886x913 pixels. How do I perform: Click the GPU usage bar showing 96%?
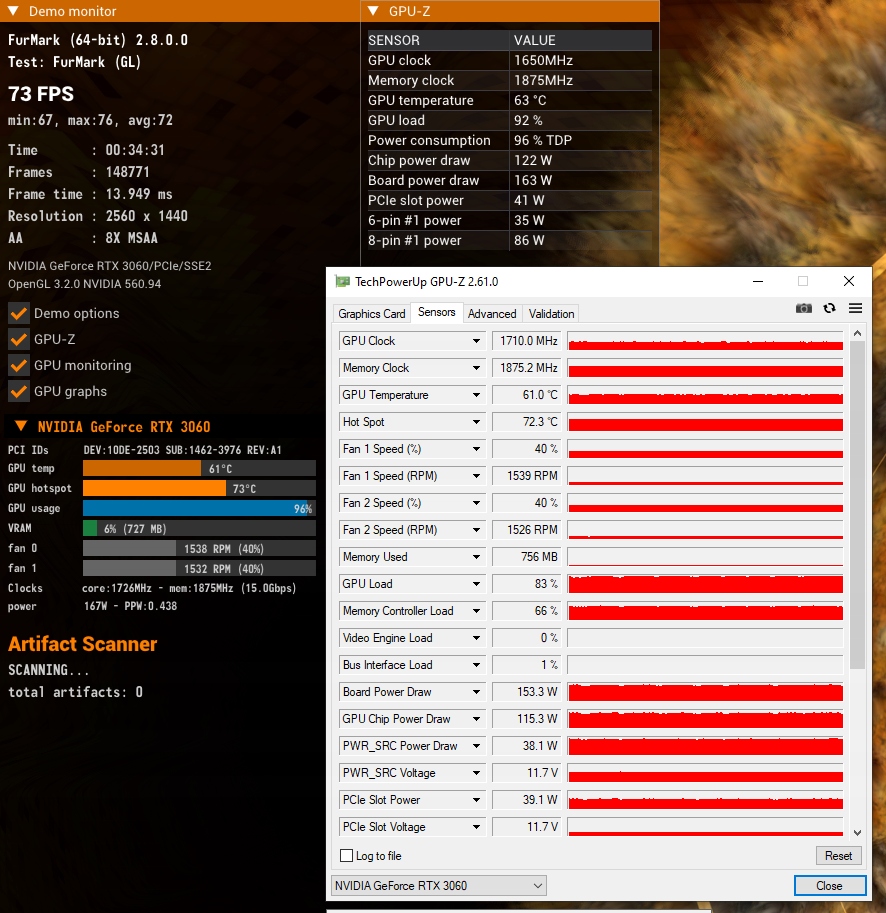point(200,508)
